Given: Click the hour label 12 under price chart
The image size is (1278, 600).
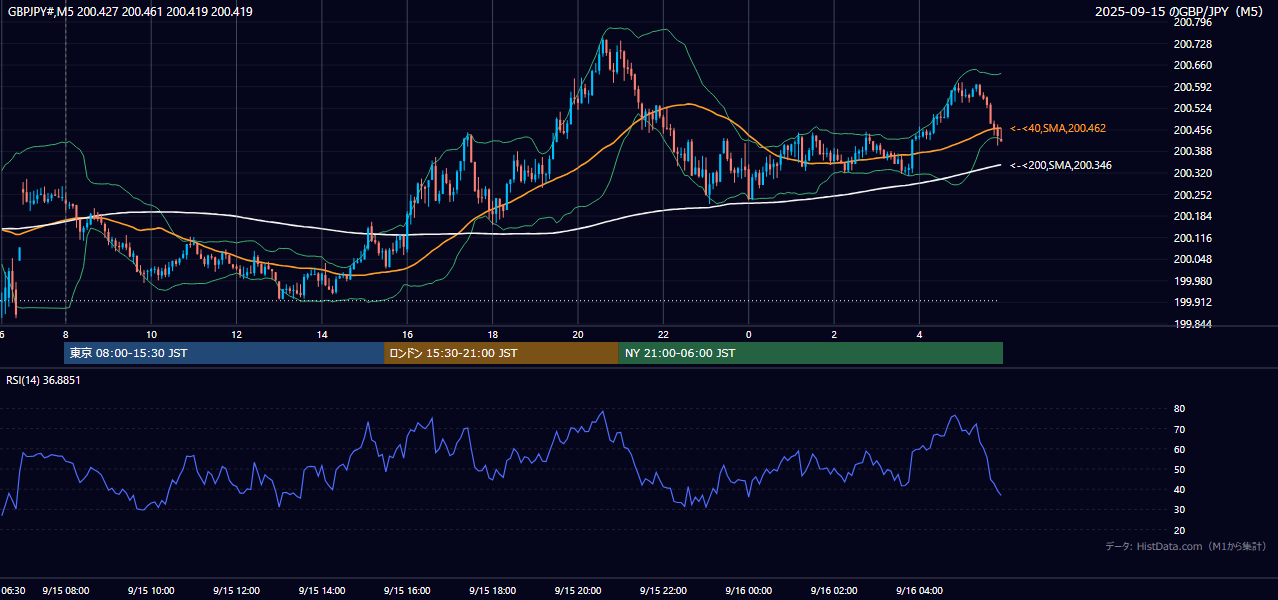Looking at the screenshot, I should coord(236,334).
